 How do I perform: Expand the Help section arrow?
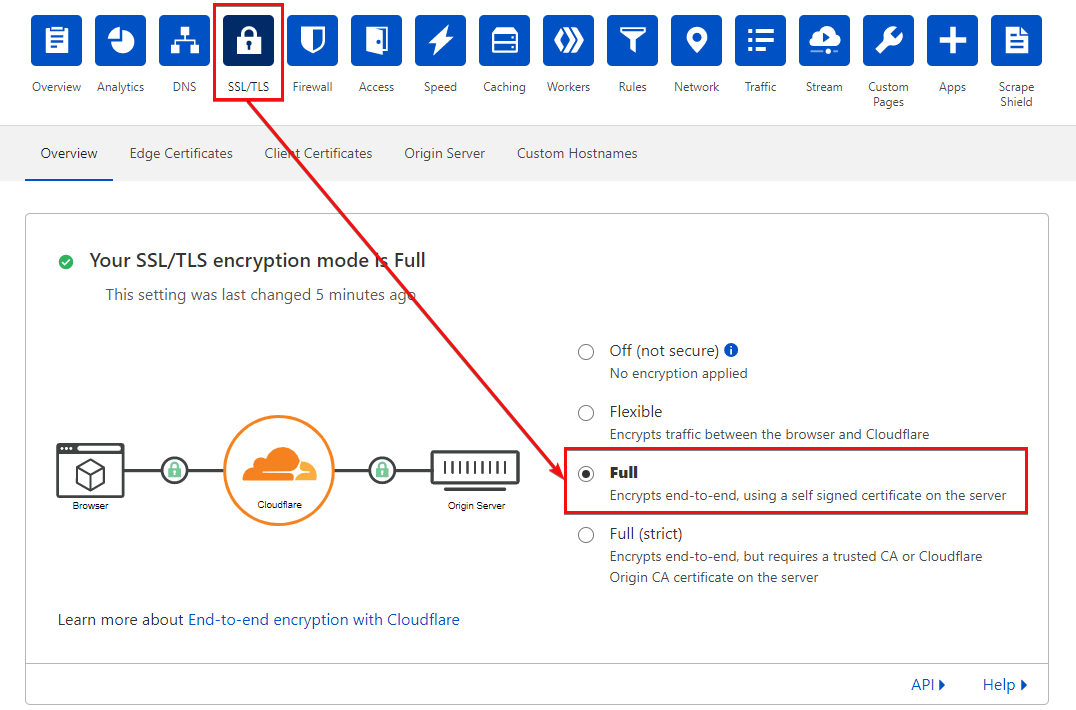tap(1024, 685)
